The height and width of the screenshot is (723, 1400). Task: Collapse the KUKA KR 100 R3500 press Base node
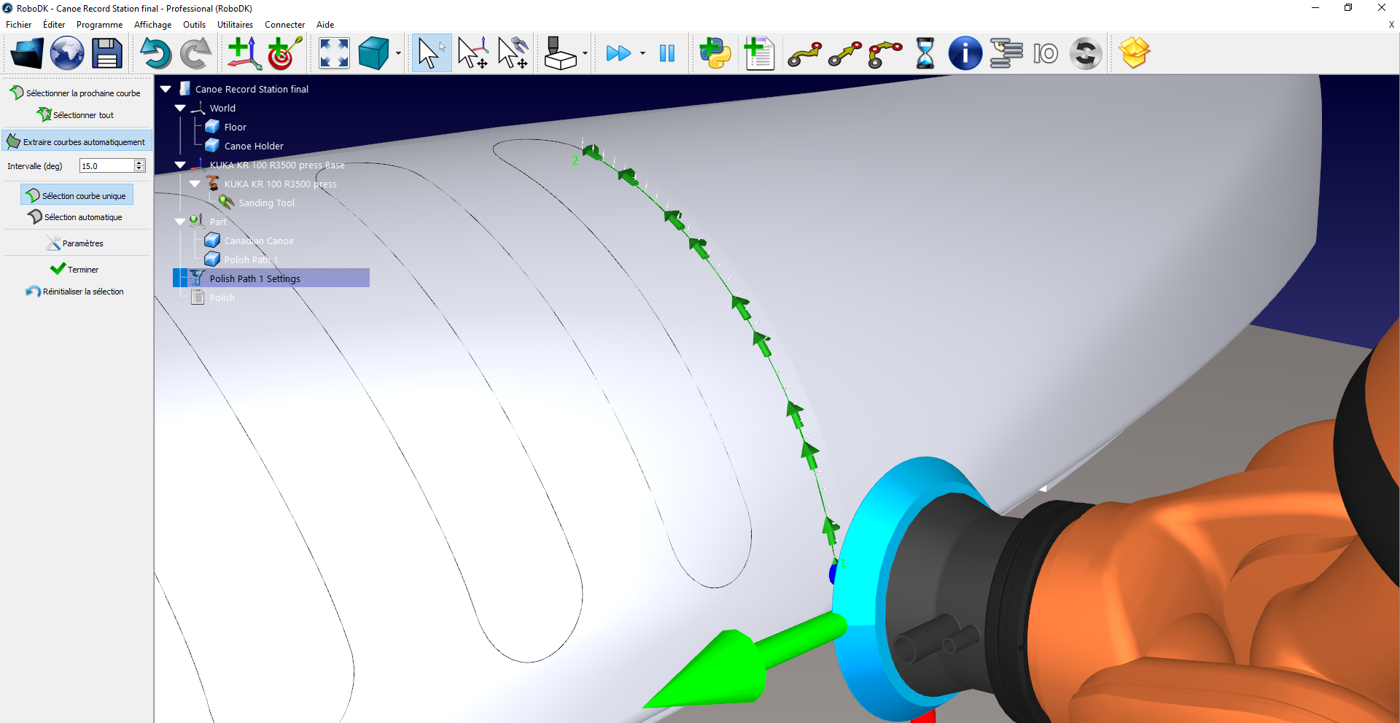180,165
